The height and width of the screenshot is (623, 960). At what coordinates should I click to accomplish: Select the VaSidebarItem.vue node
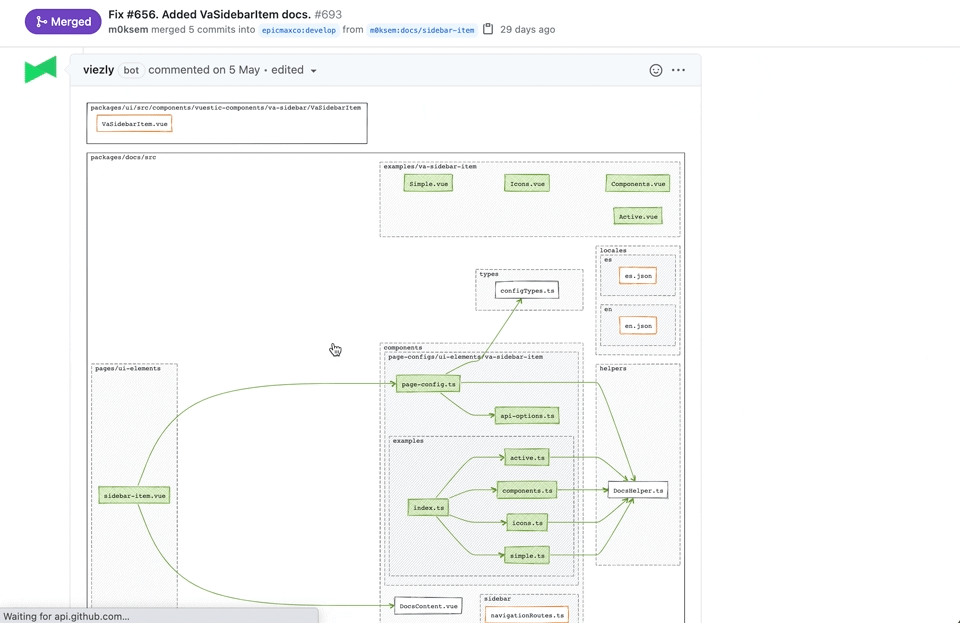point(134,124)
